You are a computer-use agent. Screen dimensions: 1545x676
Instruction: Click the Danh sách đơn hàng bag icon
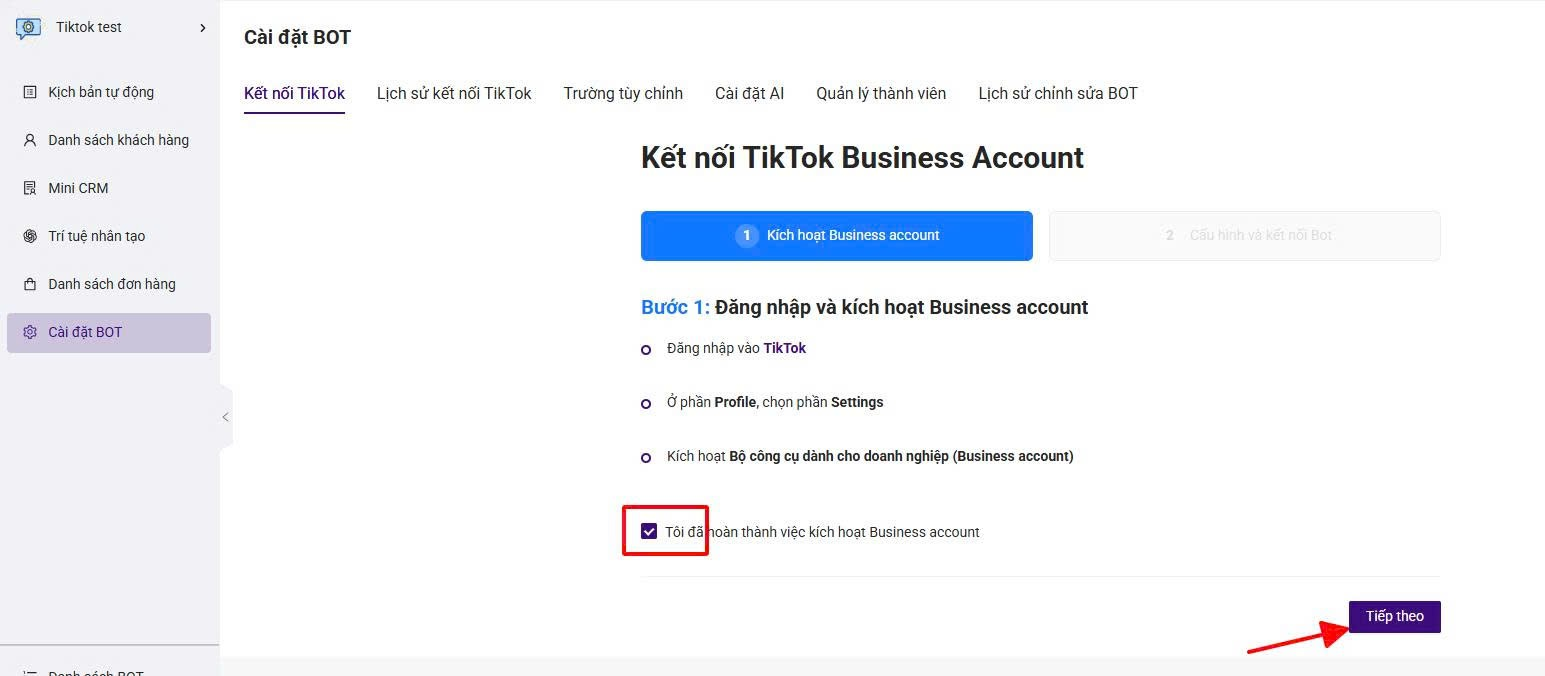tap(30, 284)
